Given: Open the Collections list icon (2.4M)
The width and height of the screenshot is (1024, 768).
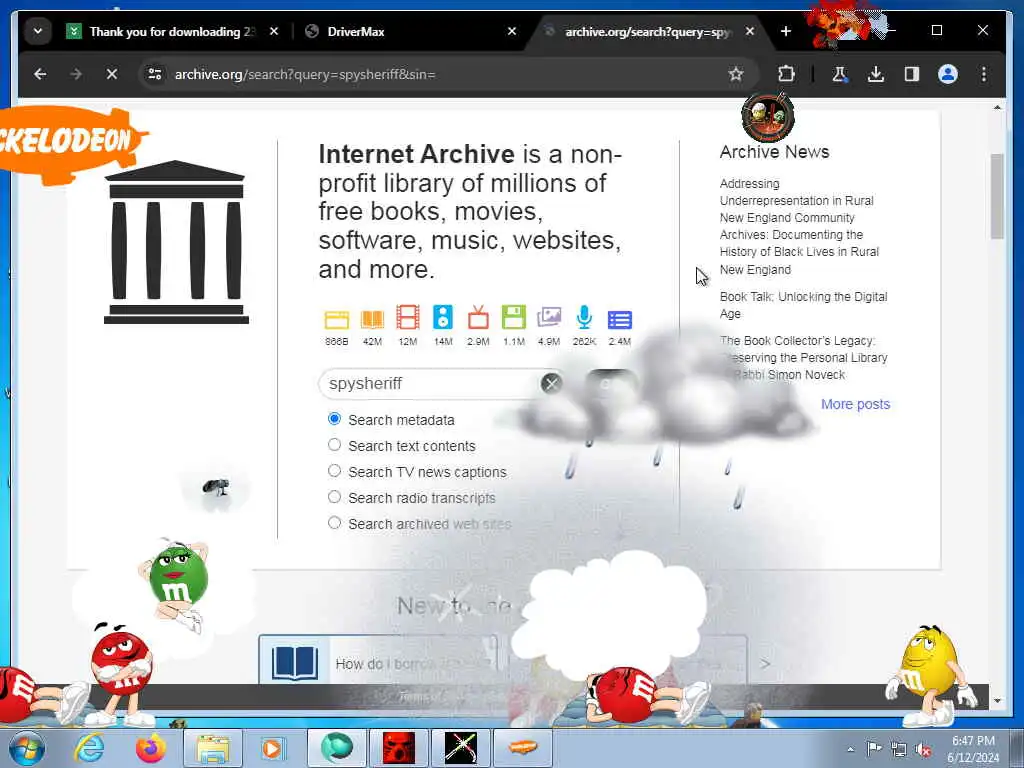Looking at the screenshot, I should (620, 319).
